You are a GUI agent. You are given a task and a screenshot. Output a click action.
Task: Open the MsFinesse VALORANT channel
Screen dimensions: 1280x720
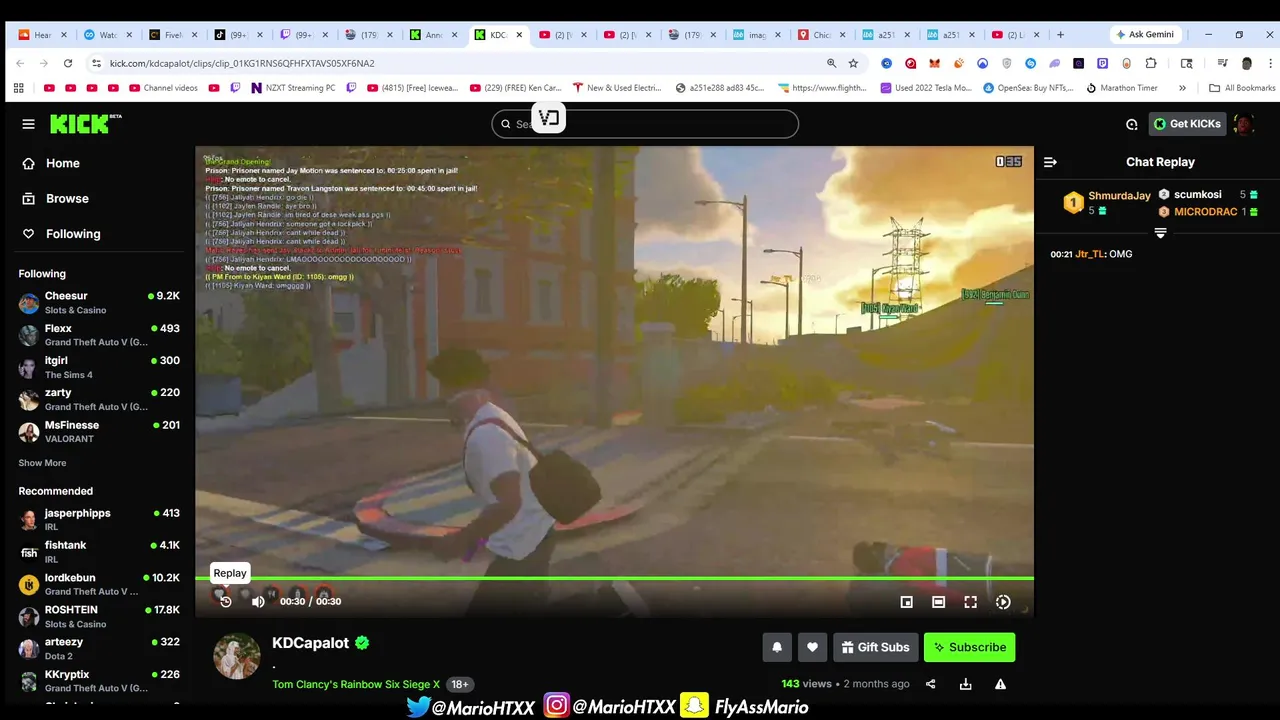pyautogui.click(x=98, y=431)
